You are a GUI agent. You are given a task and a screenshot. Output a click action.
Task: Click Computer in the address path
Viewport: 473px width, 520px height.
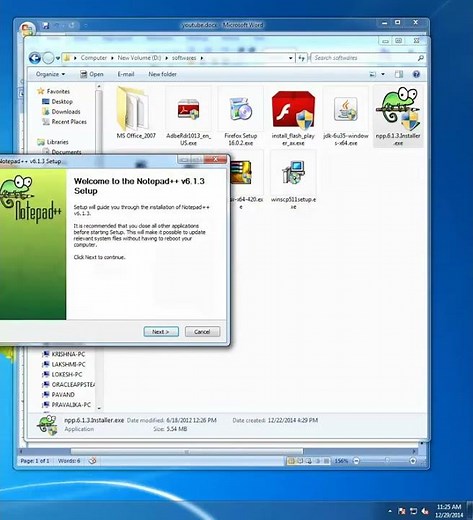(x=94, y=58)
